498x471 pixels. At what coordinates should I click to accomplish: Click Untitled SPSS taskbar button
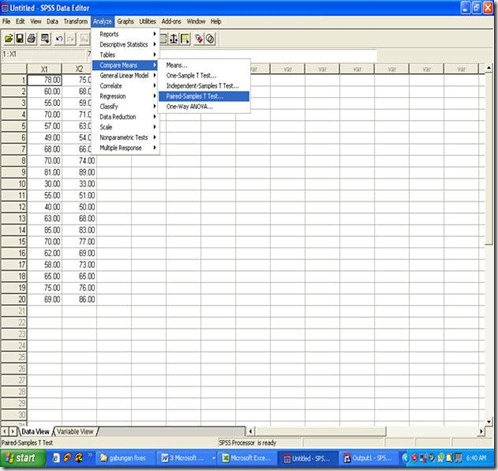[x=308, y=458]
